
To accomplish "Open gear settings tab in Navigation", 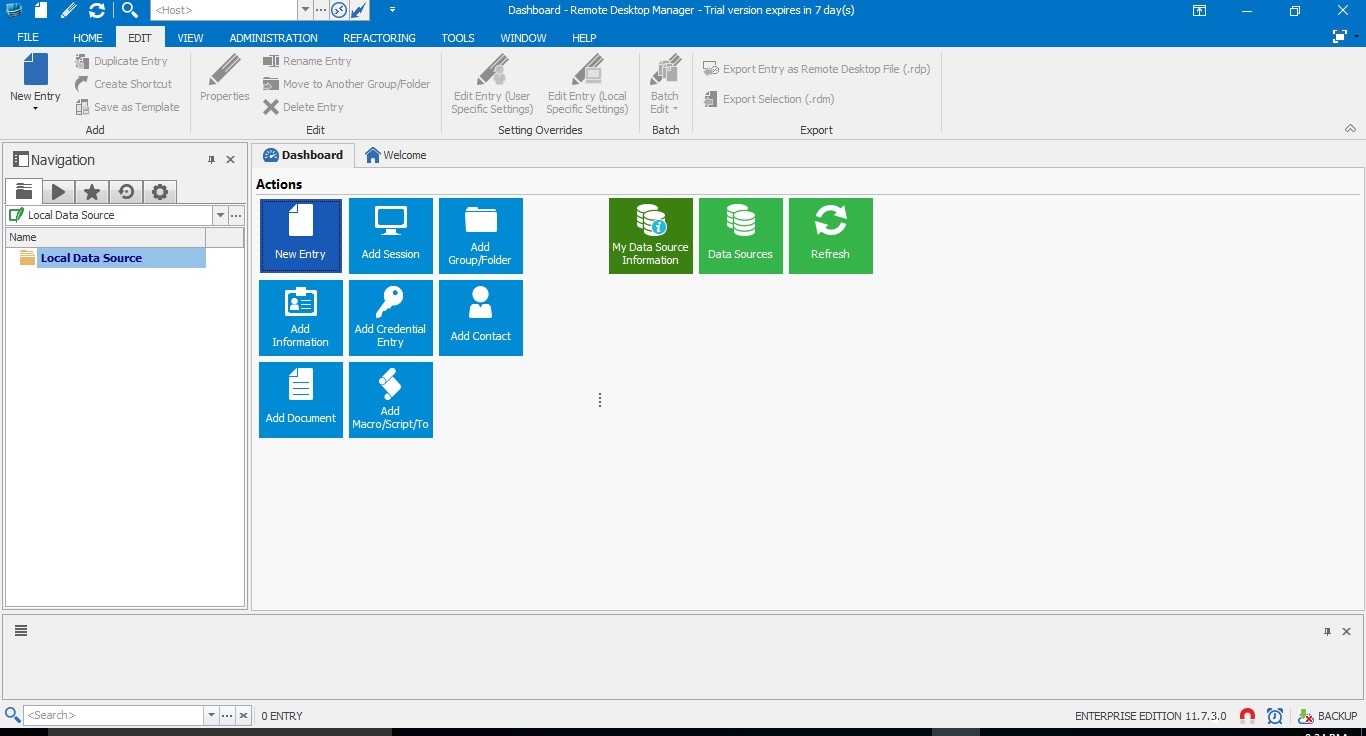I will point(159,192).
